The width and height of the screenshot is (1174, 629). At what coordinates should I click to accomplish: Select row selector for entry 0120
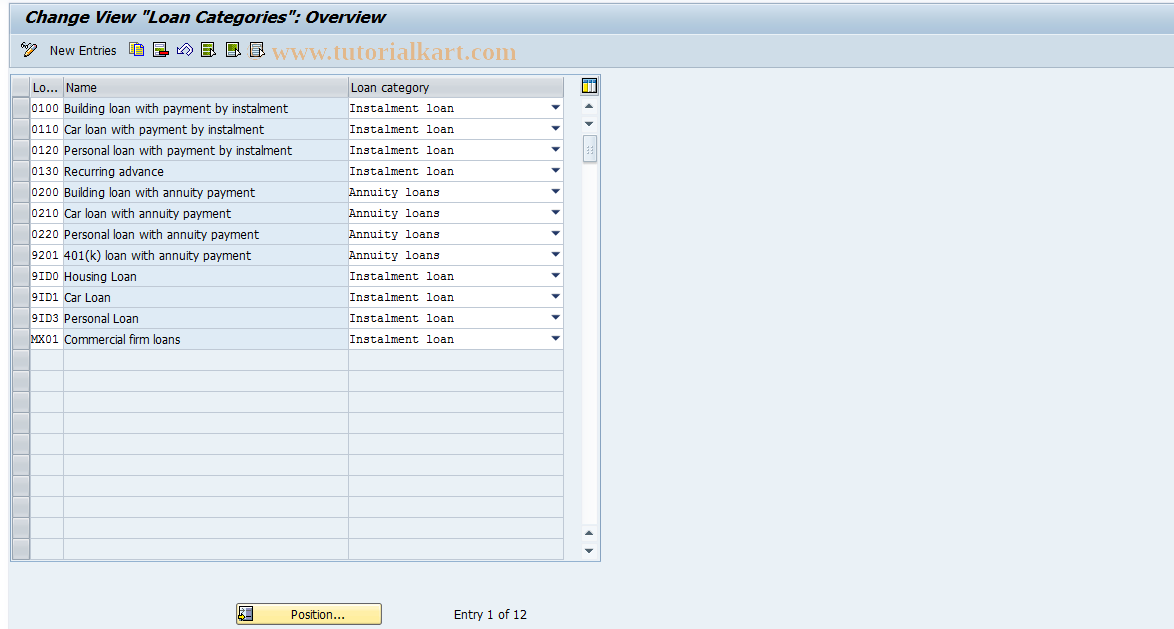tap(21, 150)
